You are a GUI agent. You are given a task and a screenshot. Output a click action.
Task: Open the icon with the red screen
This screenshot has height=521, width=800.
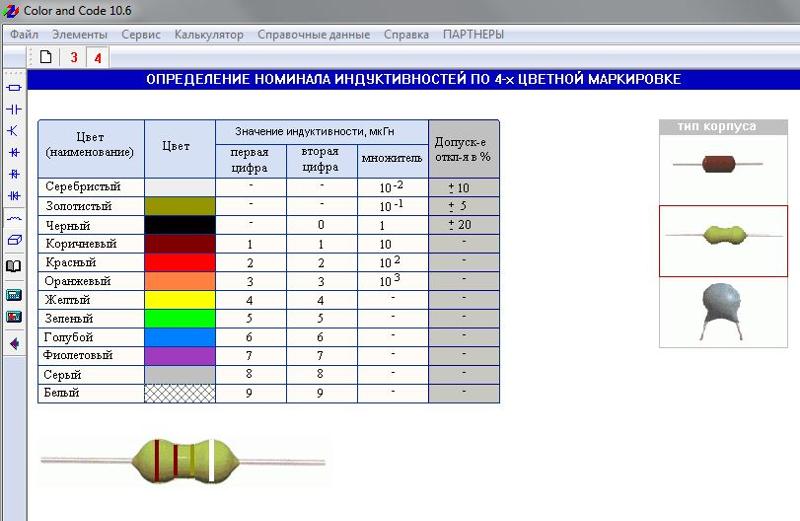pyautogui.click(x=14, y=317)
